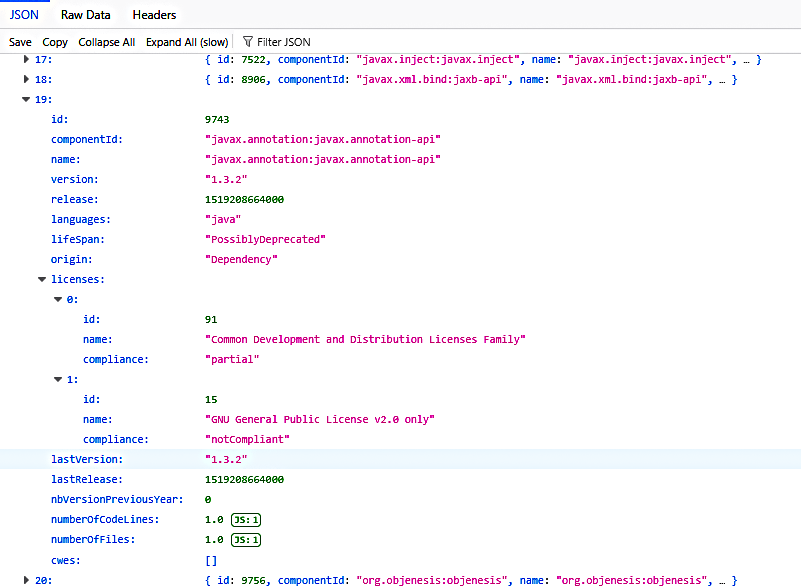Click the JS badge beside numberOfFiles
Viewport: 801px width, 587px height.
246,540
